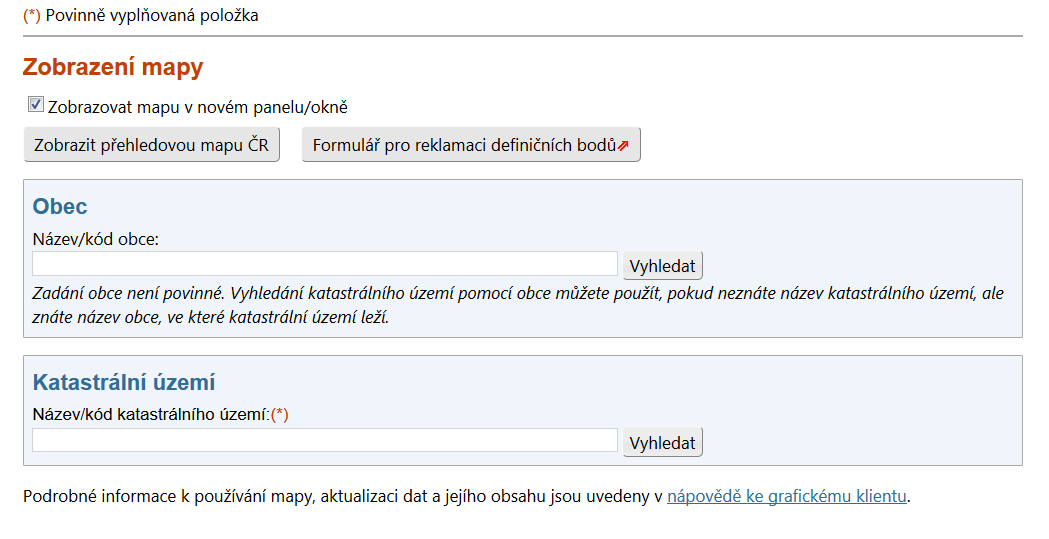The image size is (1049, 539).
Task: Click the Obec section heading
Action: [x=60, y=206]
